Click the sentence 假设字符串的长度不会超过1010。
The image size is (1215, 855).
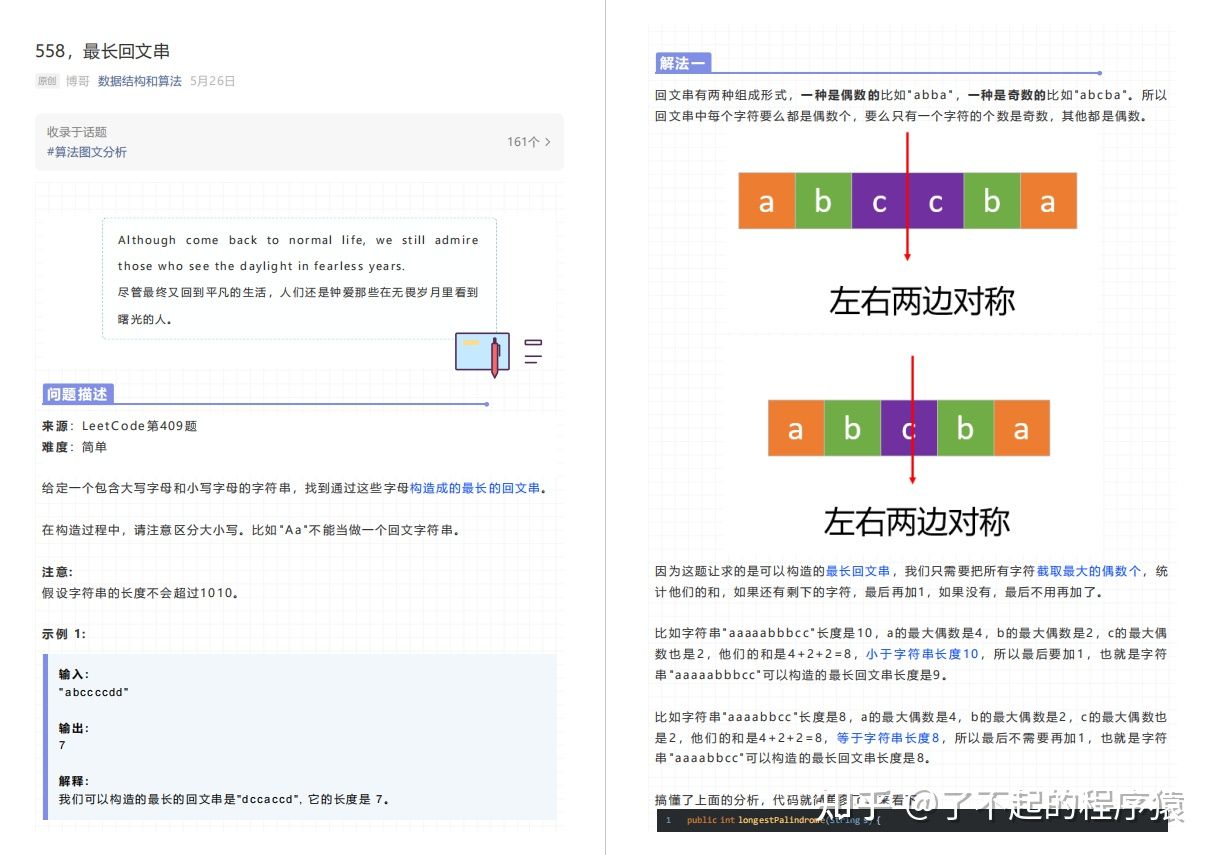[140, 593]
